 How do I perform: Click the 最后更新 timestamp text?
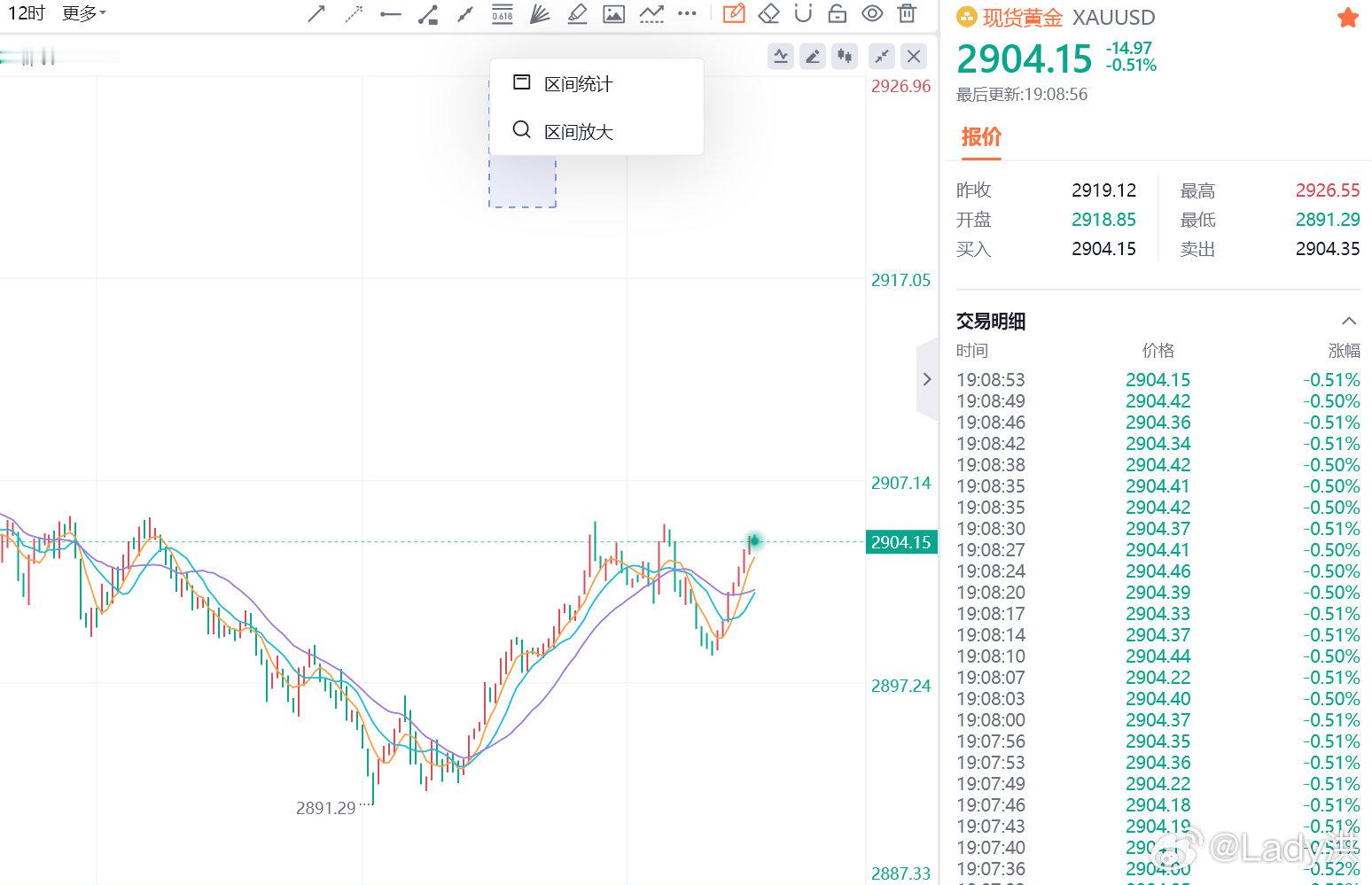click(x=1022, y=95)
